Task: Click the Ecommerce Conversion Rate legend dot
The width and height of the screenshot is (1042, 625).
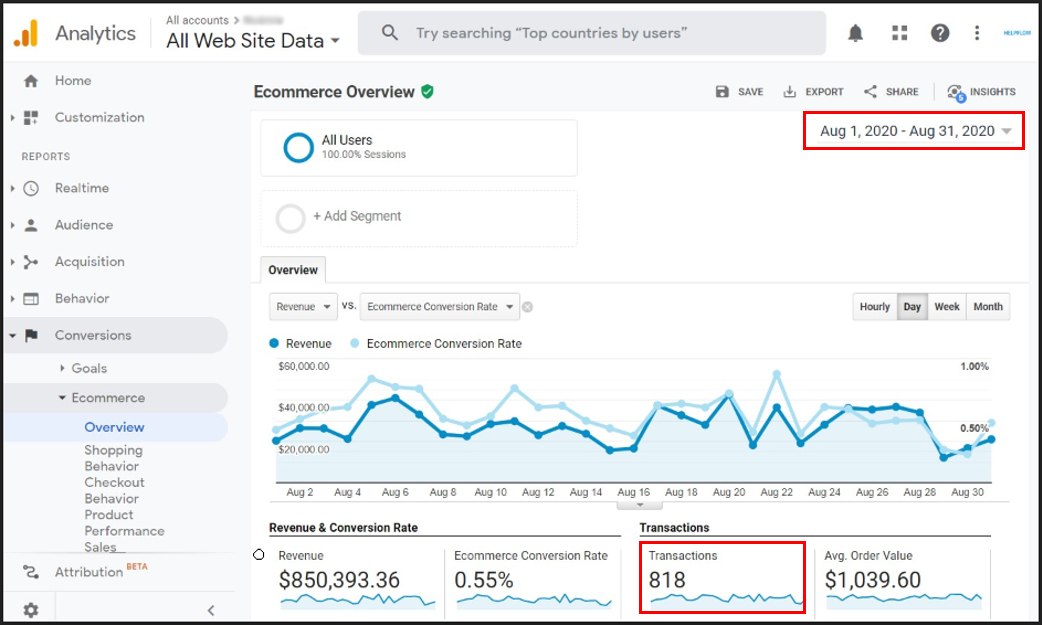Action: click(355, 343)
